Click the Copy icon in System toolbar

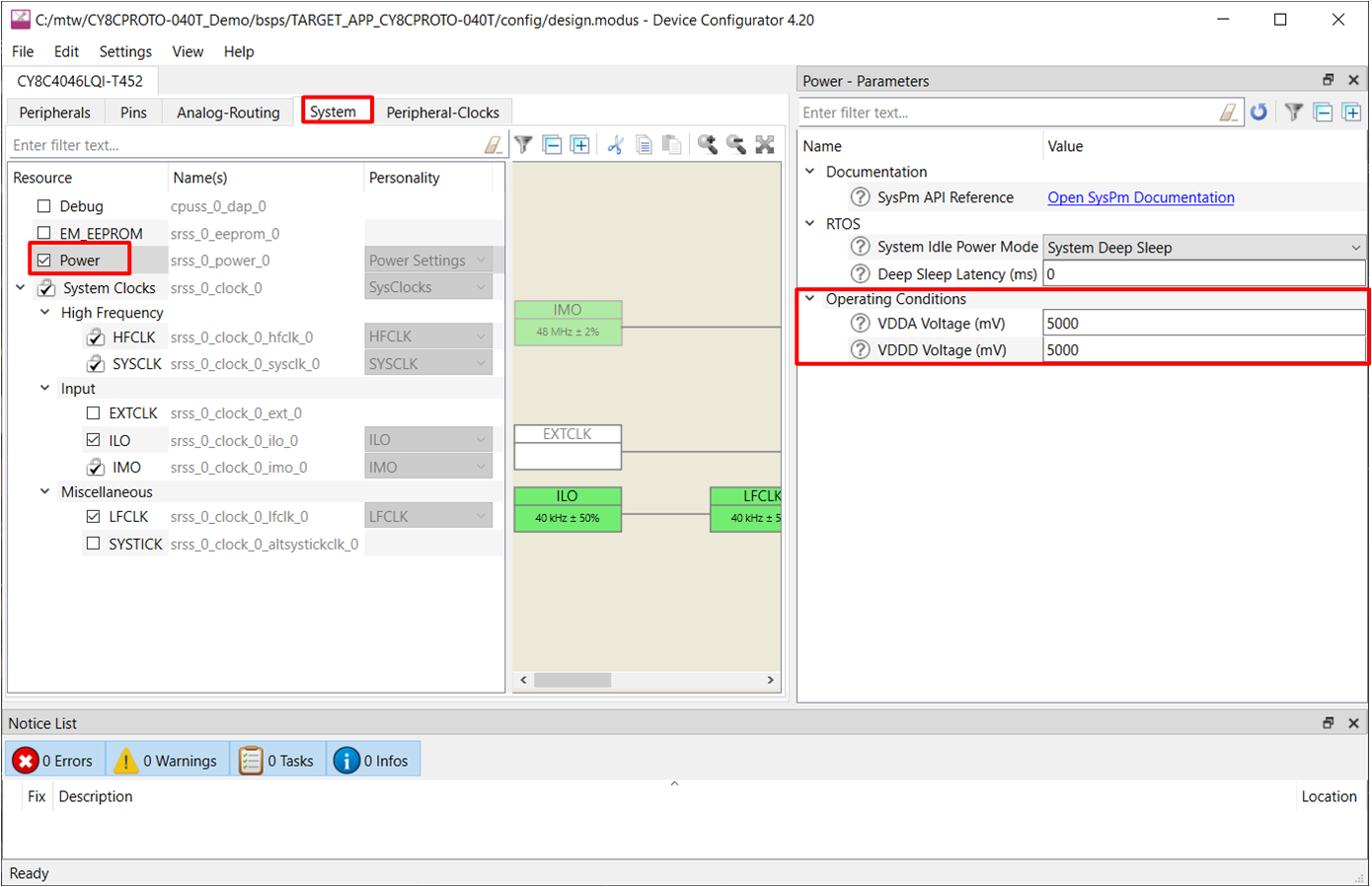pyautogui.click(x=644, y=145)
